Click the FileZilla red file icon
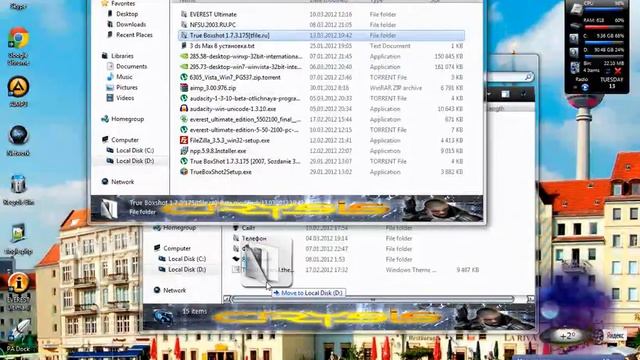 click(x=184, y=140)
